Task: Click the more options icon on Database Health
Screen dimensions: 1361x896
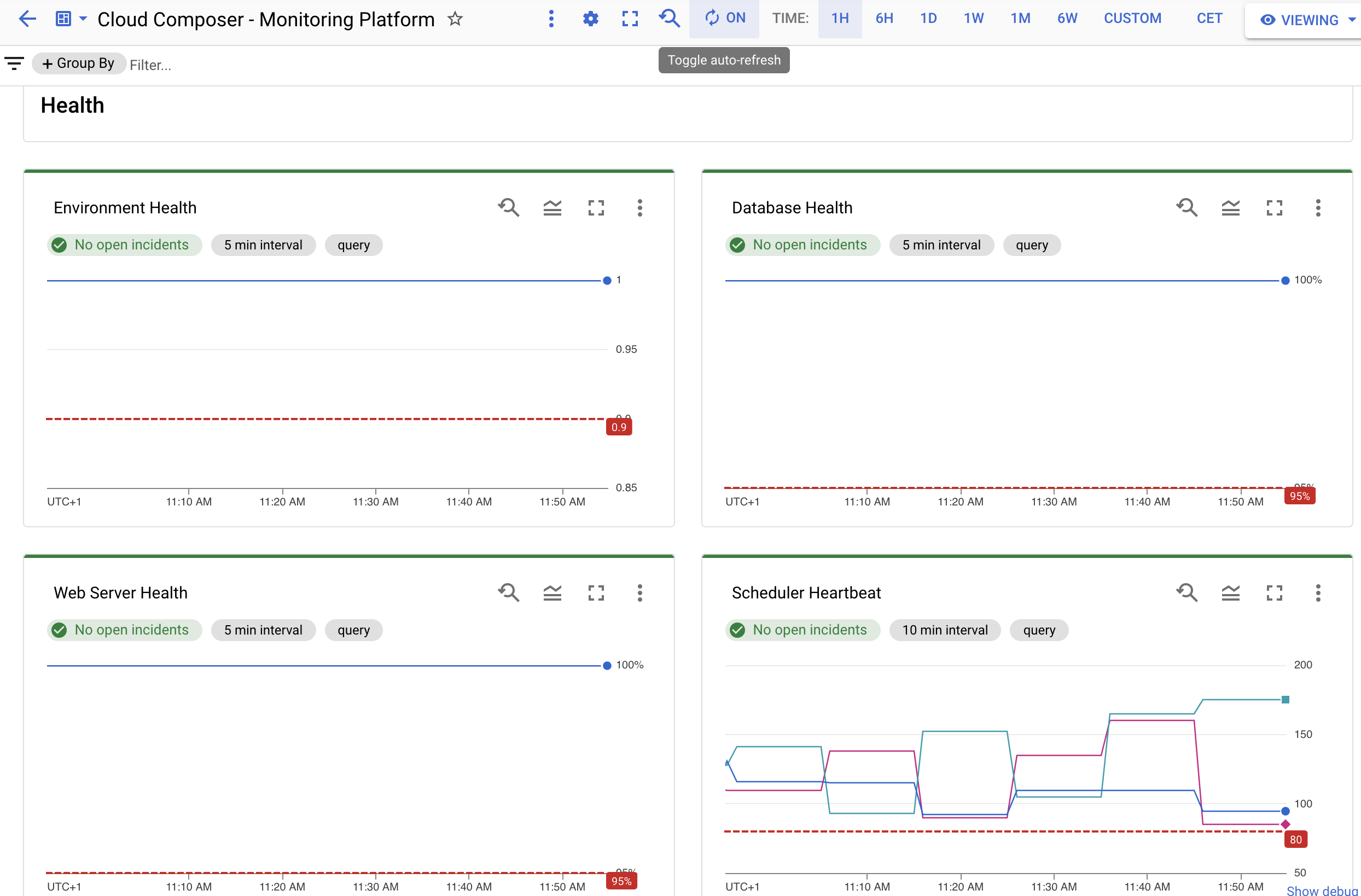Action: 1318,207
